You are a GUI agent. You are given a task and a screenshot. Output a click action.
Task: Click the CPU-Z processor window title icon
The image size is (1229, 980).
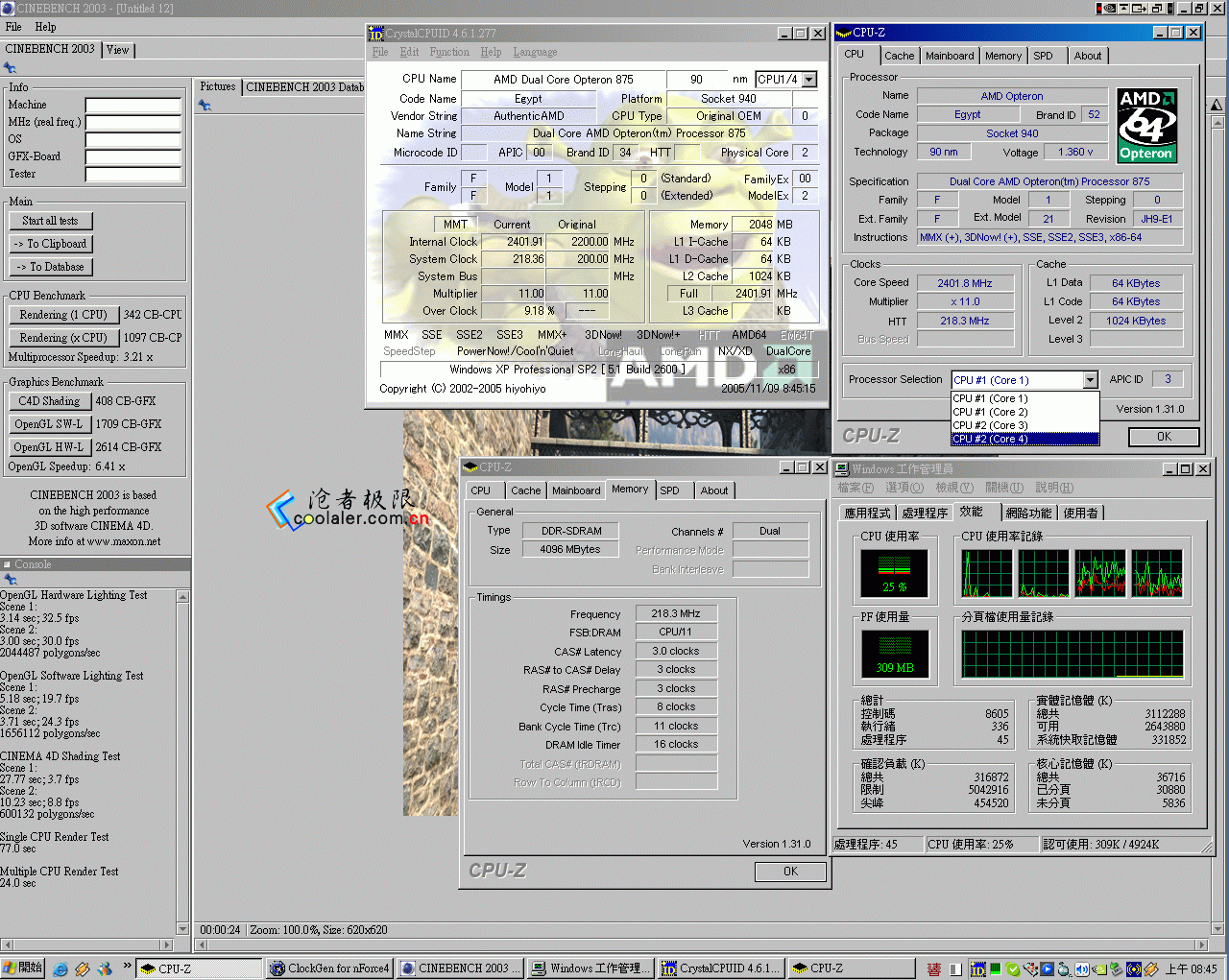tap(843, 33)
